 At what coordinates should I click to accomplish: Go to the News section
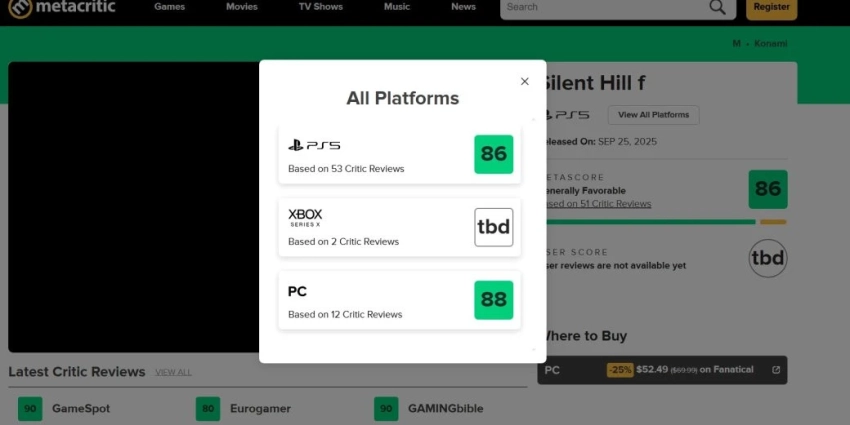coord(463,7)
